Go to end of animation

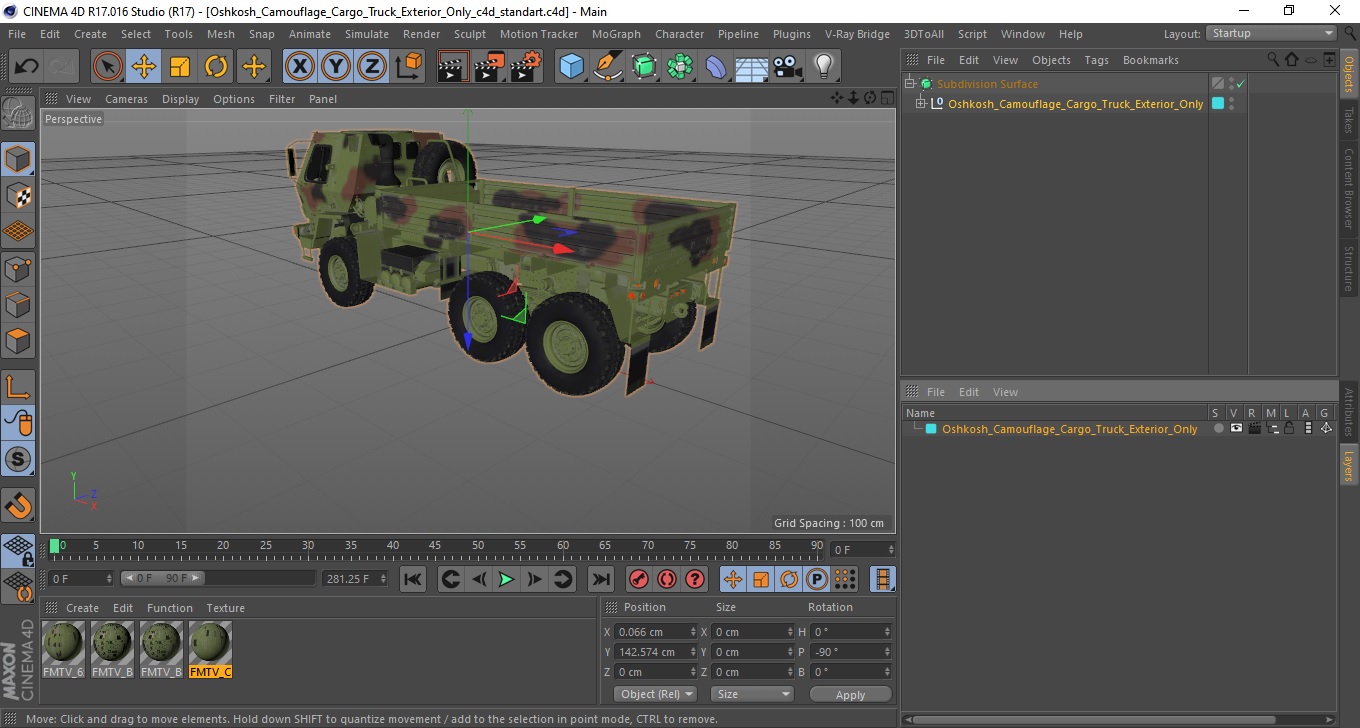point(600,579)
